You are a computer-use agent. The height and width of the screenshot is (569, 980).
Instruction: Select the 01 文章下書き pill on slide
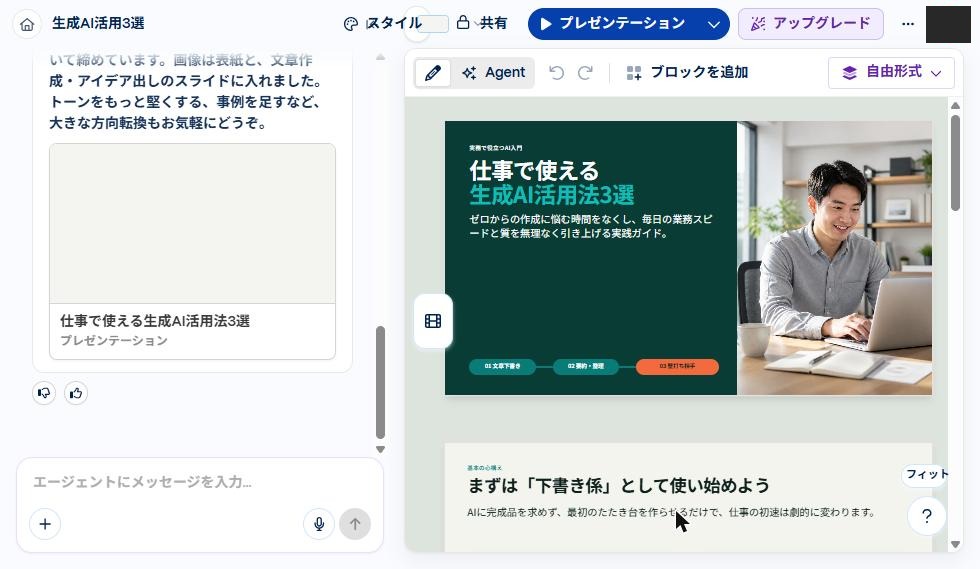tap(502, 366)
